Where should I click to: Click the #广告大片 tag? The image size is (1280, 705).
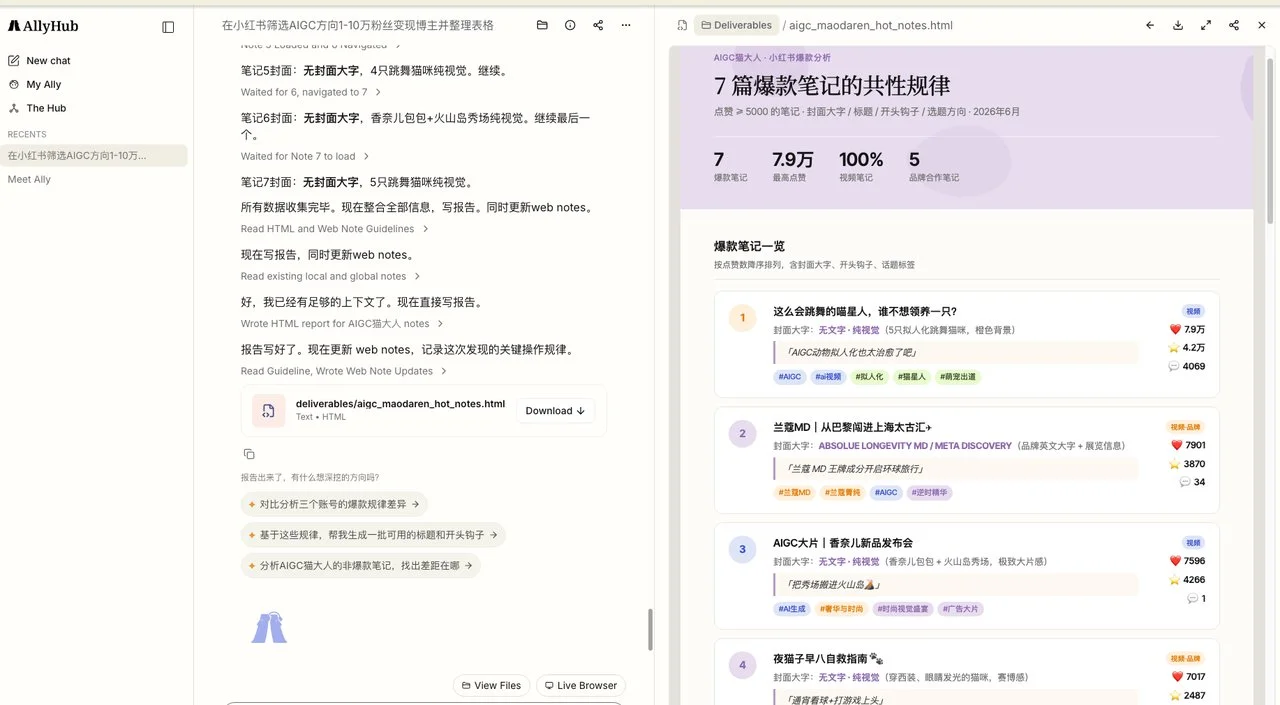(x=962, y=609)
